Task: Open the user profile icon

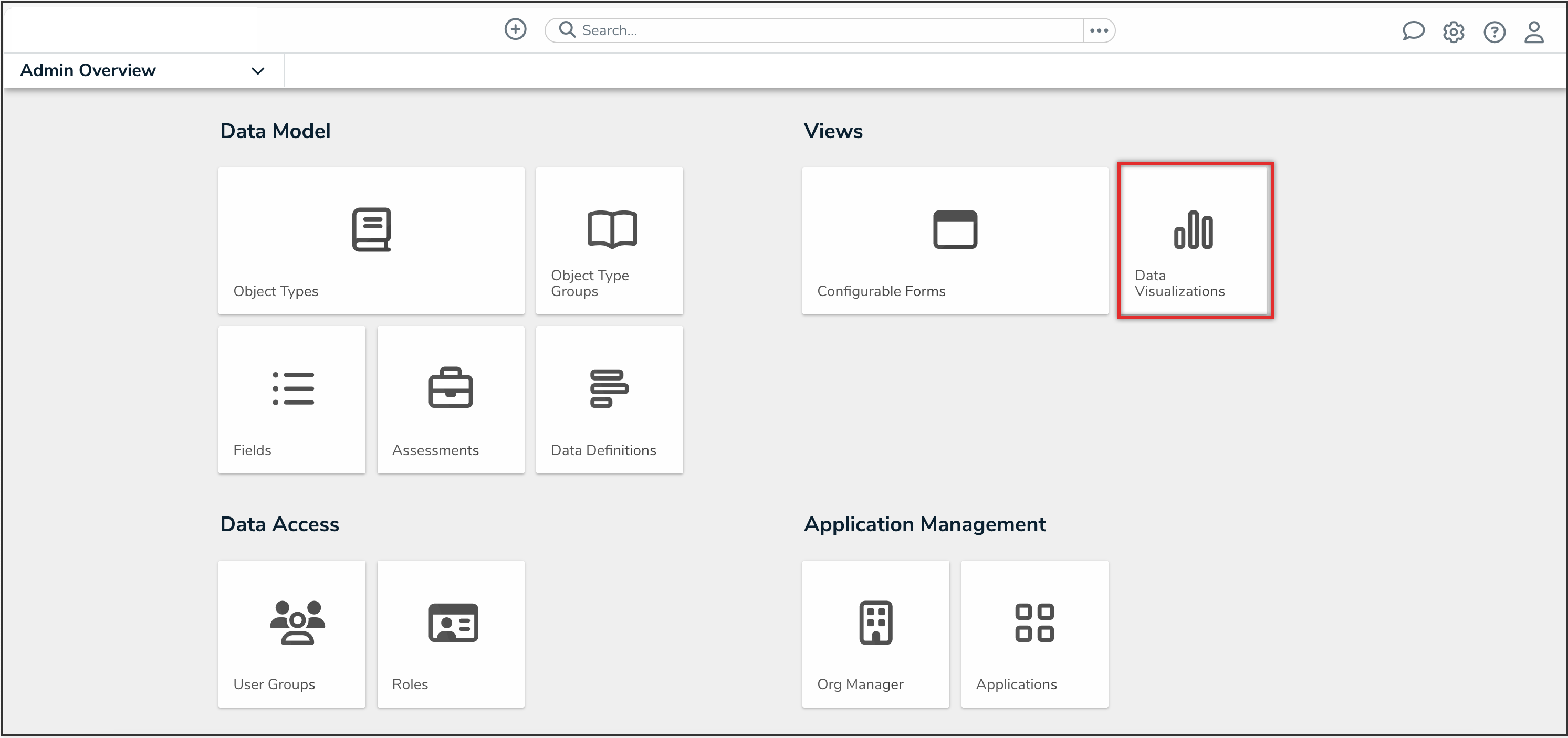Action: pos(1533,31)
